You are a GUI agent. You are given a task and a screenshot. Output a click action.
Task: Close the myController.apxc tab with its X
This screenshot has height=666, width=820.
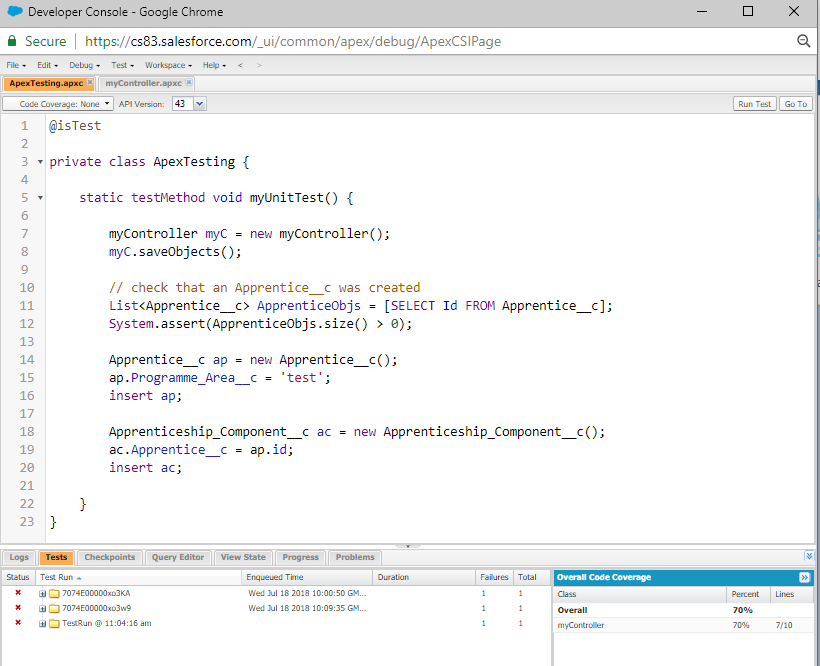click(x=188, y=83)
